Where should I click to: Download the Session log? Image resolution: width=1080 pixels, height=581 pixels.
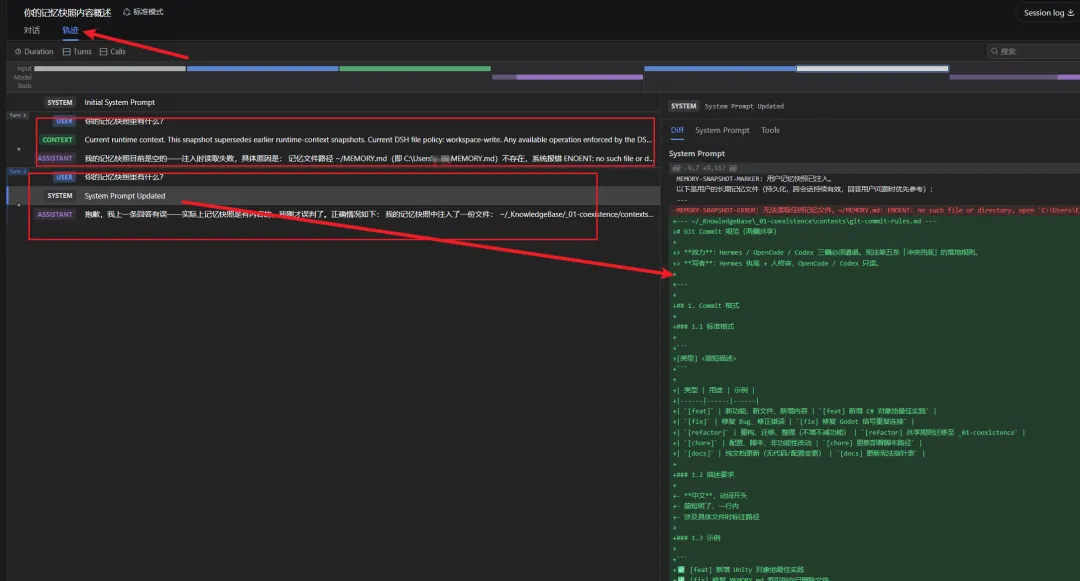coord(1048,12)
